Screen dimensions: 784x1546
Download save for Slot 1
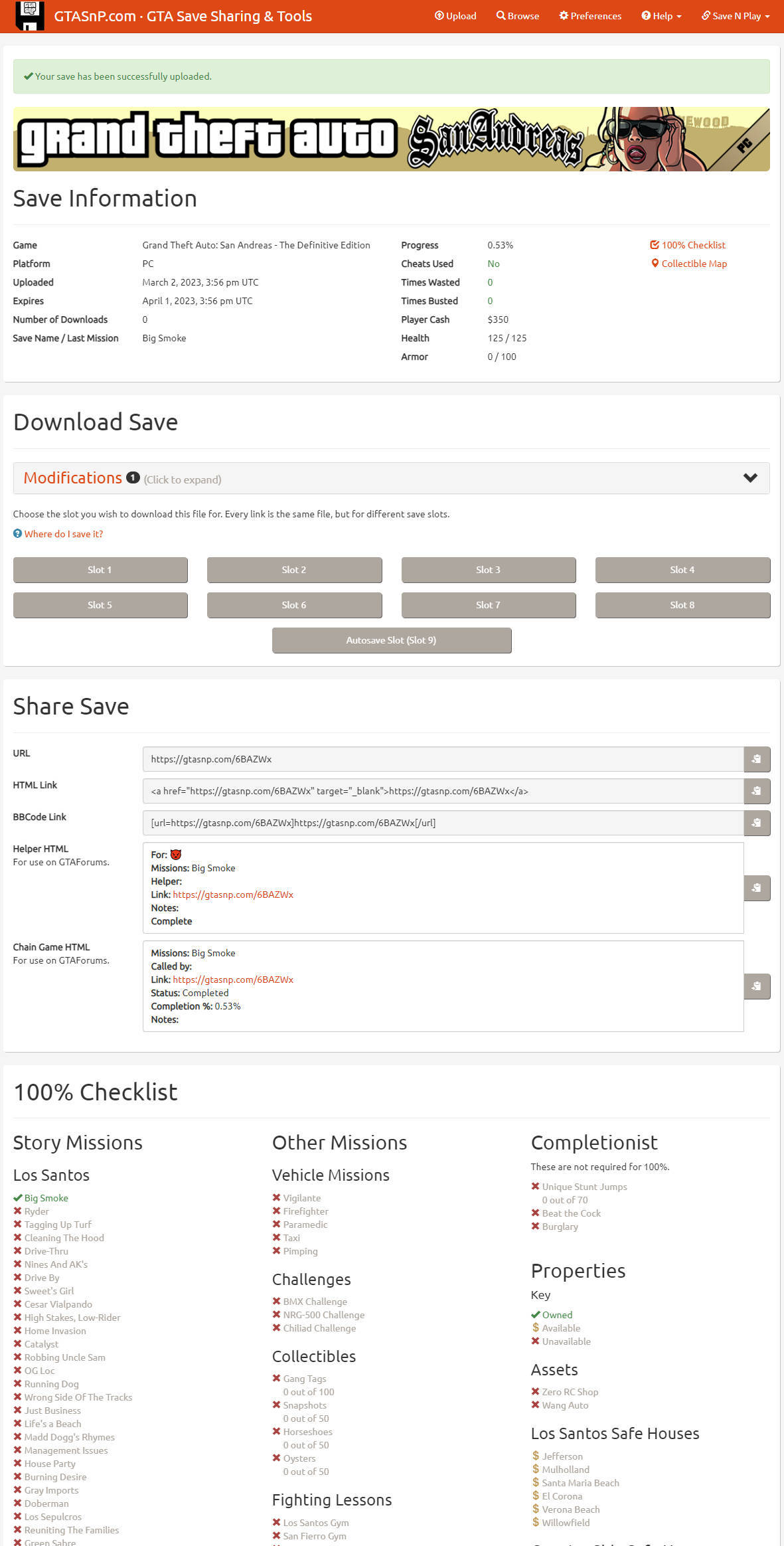point(100,570)
